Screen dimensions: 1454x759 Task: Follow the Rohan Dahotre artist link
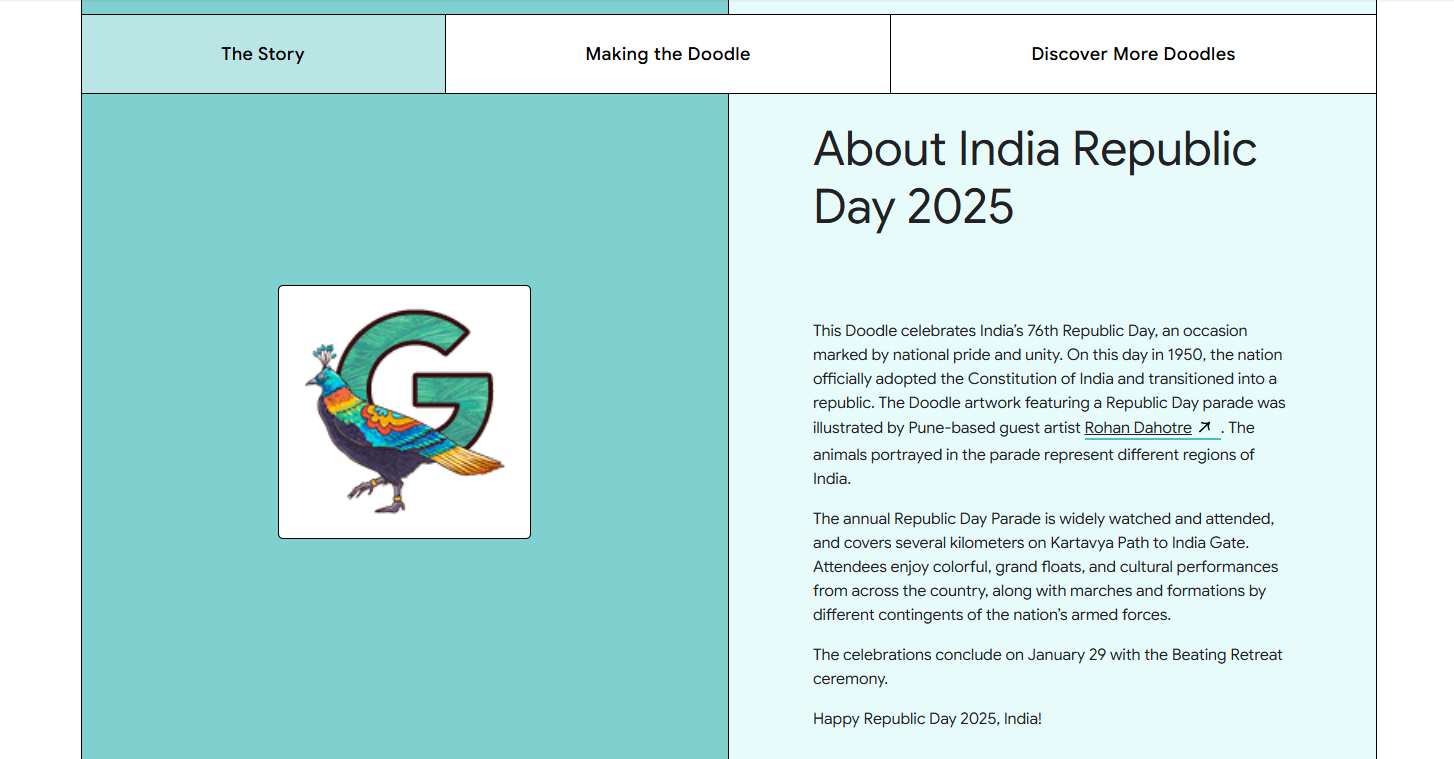point(1137,428)
